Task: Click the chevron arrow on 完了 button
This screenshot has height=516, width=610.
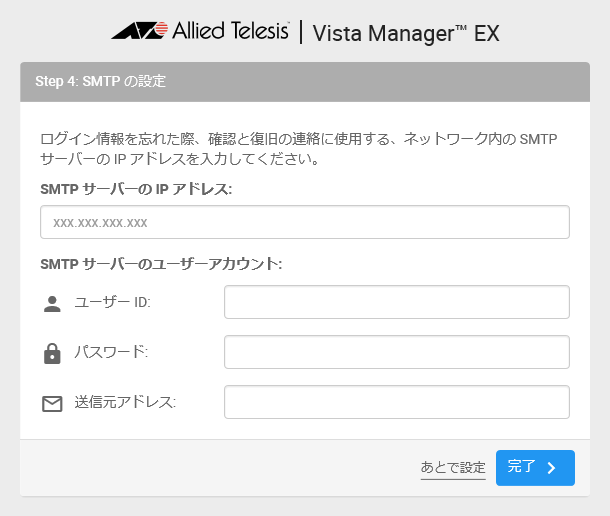Action: 551,468
